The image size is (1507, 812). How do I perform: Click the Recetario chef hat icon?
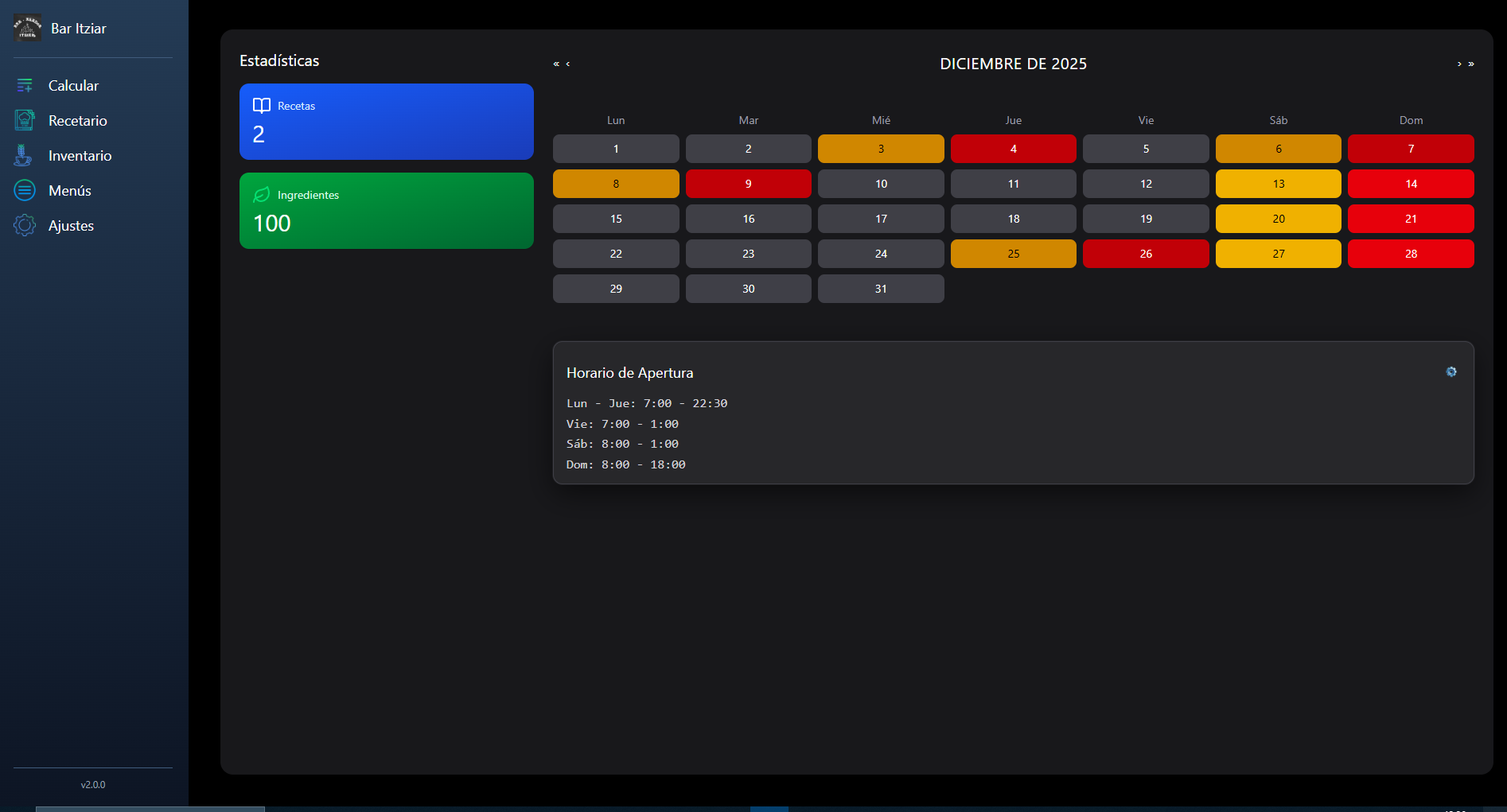coord(25,120)
